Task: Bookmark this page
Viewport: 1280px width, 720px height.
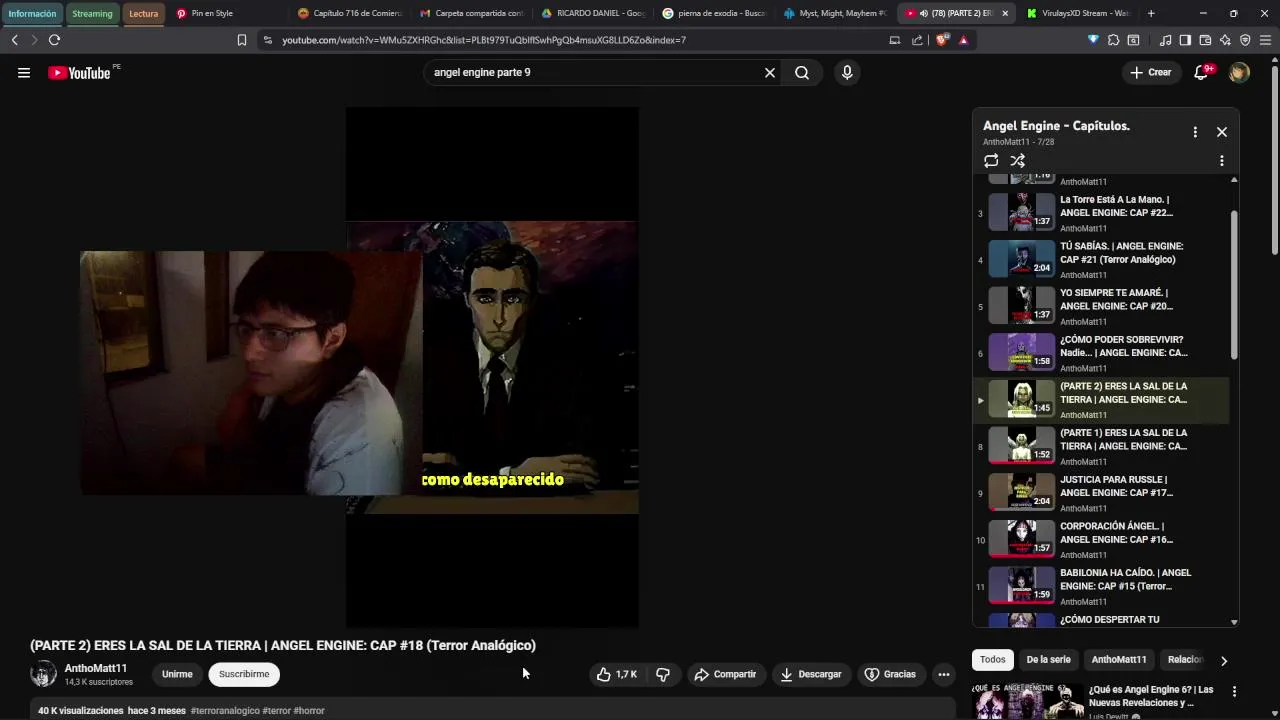Action: click(x=242, y=40)
